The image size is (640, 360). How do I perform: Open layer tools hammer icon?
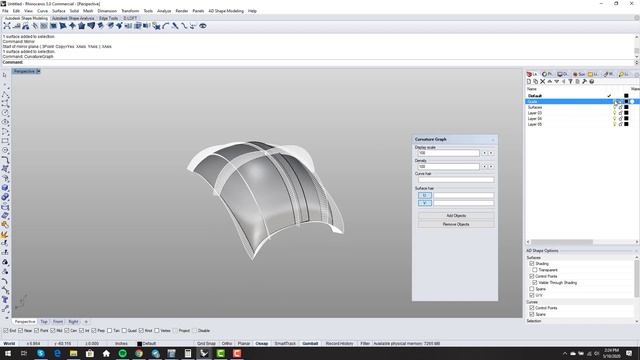(584, 82)
